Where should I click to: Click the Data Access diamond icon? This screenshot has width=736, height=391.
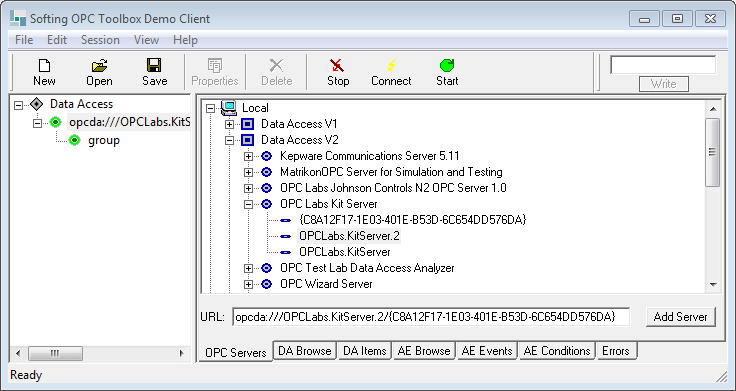(36, 104)
